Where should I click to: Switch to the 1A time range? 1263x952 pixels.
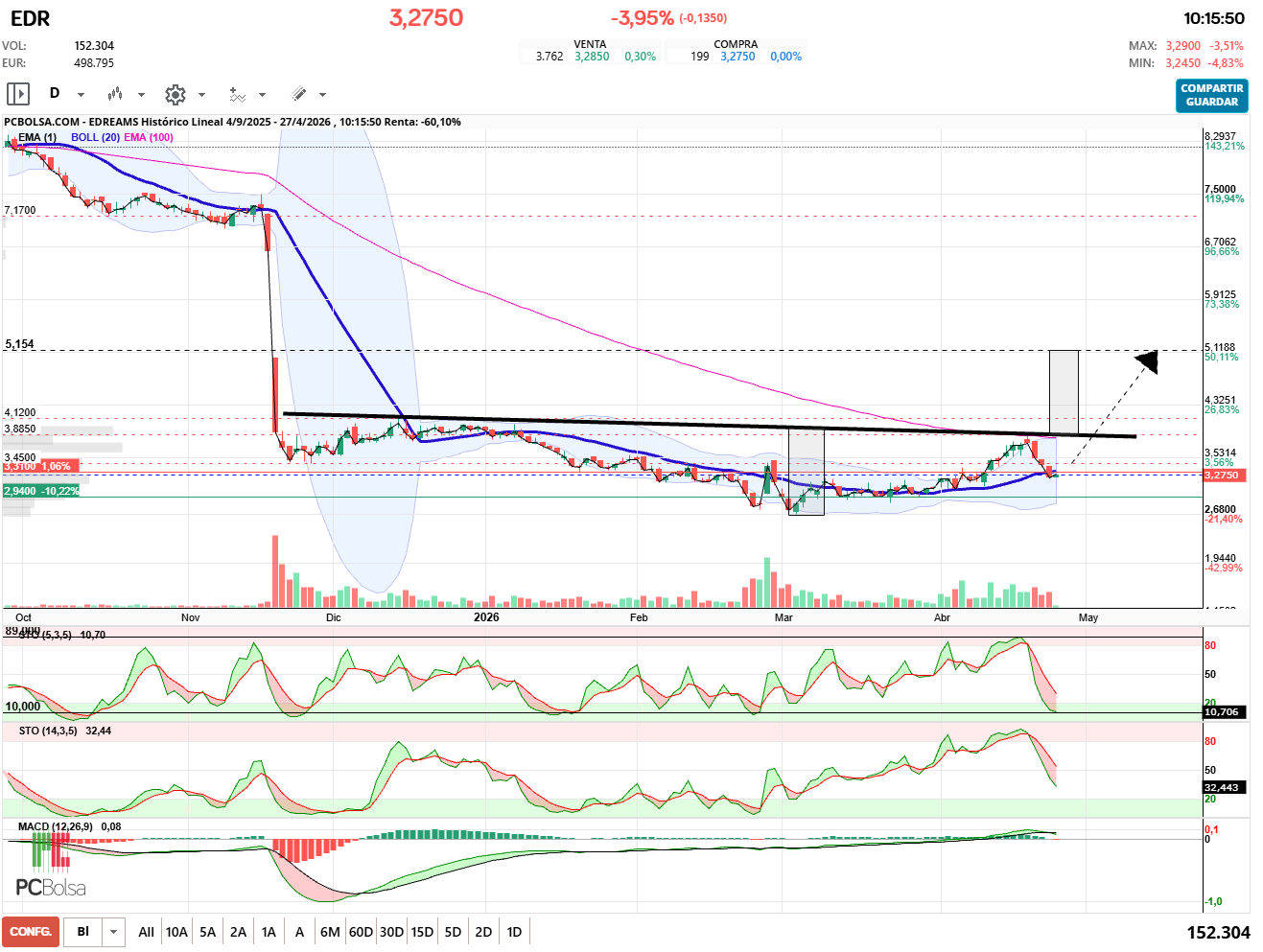pos(269,932)
